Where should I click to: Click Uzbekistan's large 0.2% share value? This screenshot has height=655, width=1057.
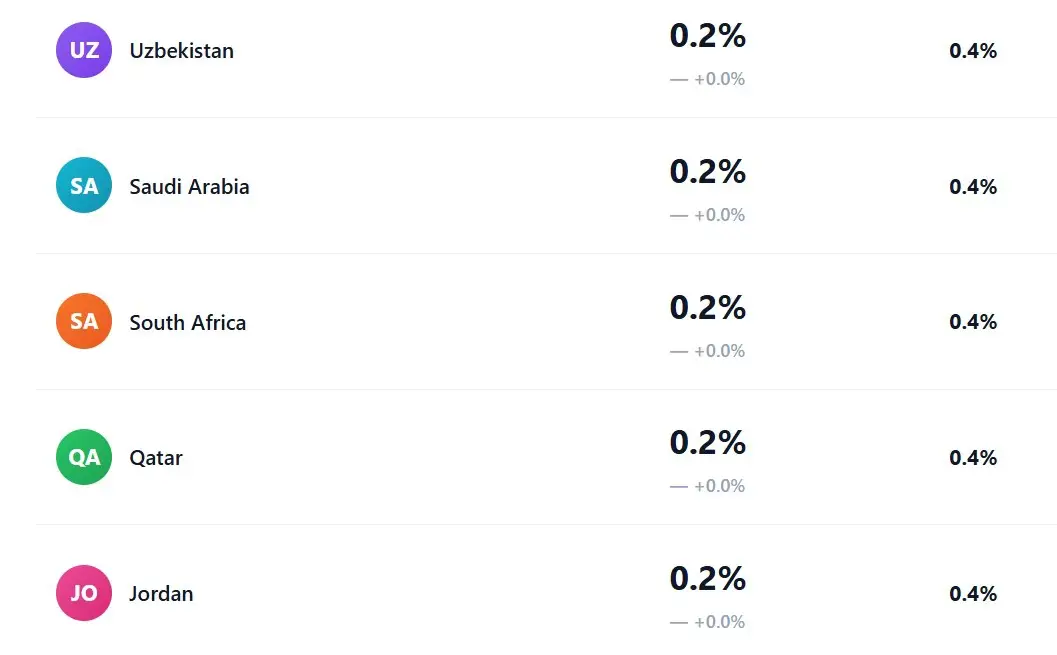pyautogui.click(x=708, y=36)
